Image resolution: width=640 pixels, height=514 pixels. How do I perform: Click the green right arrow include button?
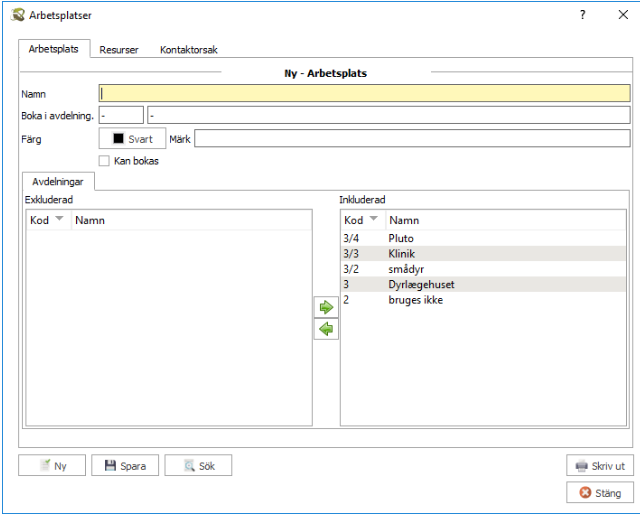pyautogui.click(x=326, y=307)
